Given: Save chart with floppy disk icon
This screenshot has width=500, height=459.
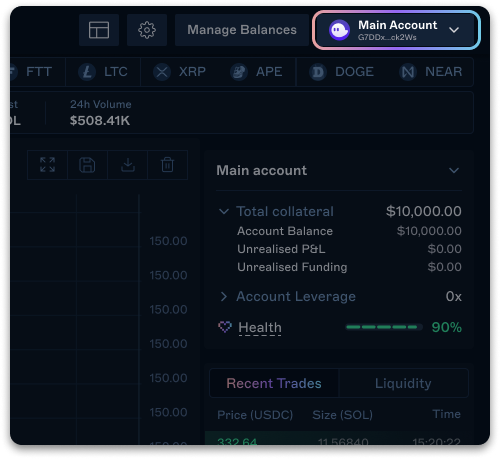Looking at the screenshot, I should pyautogui.click(x=87, y=165).
